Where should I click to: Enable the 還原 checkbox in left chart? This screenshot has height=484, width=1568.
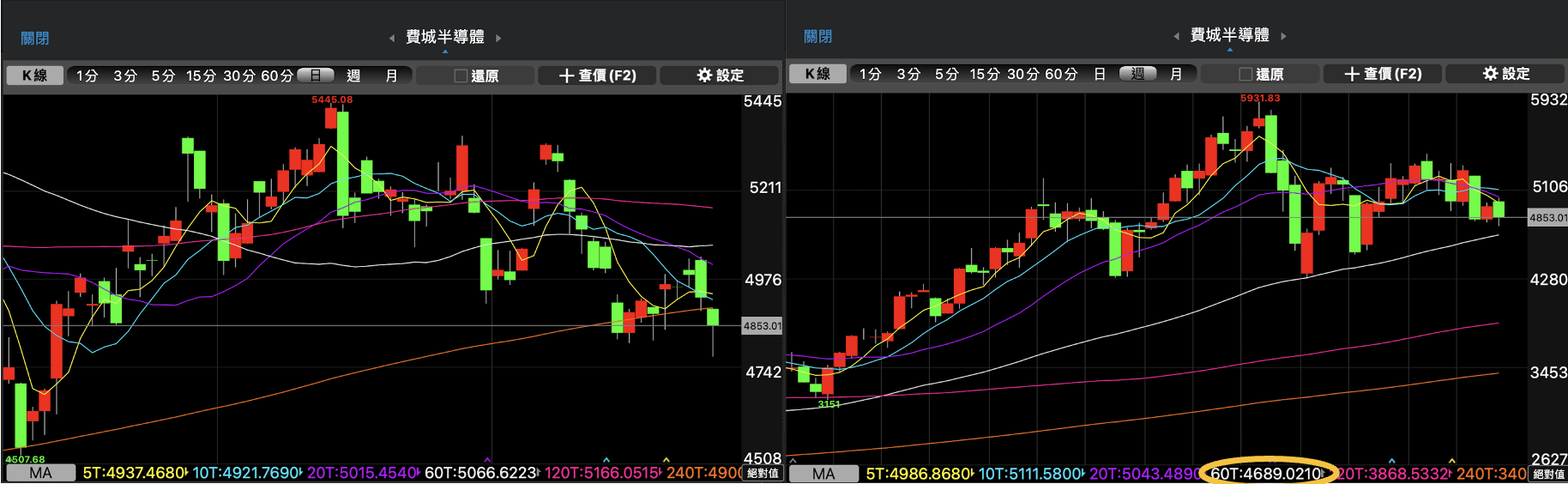pos(461,76)
